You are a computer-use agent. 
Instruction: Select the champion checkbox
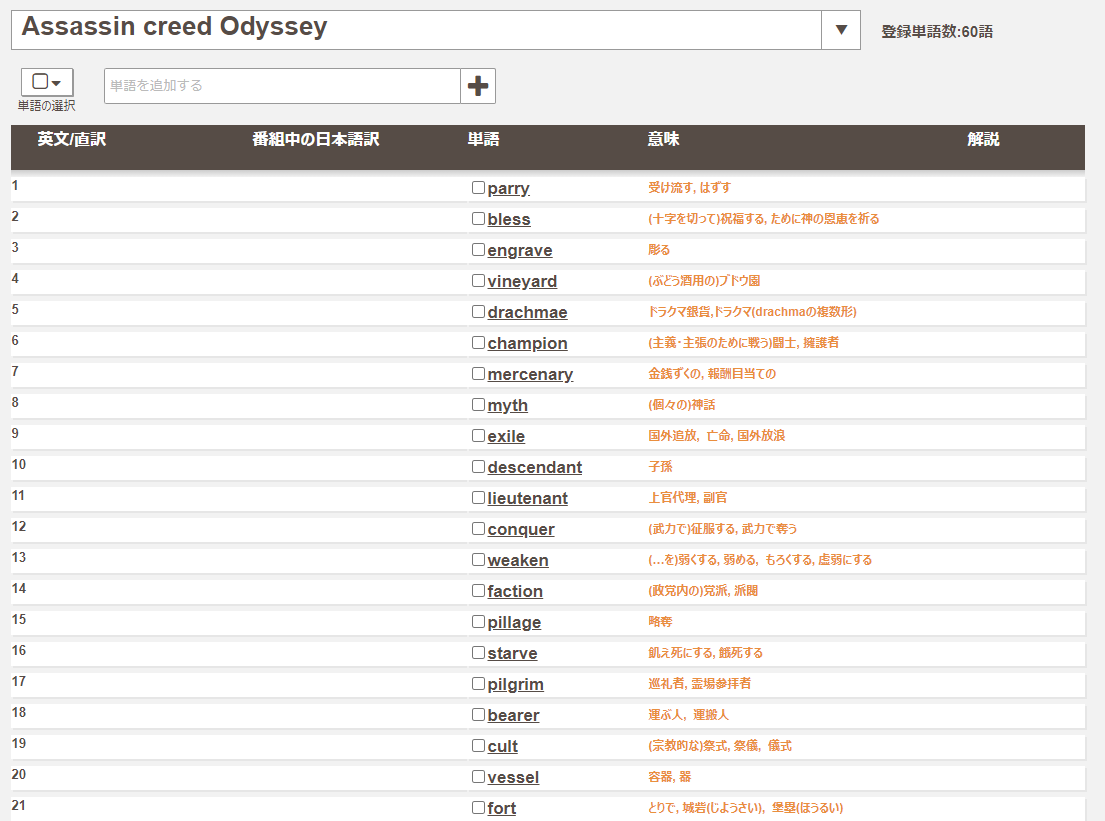tap(479, 342)
